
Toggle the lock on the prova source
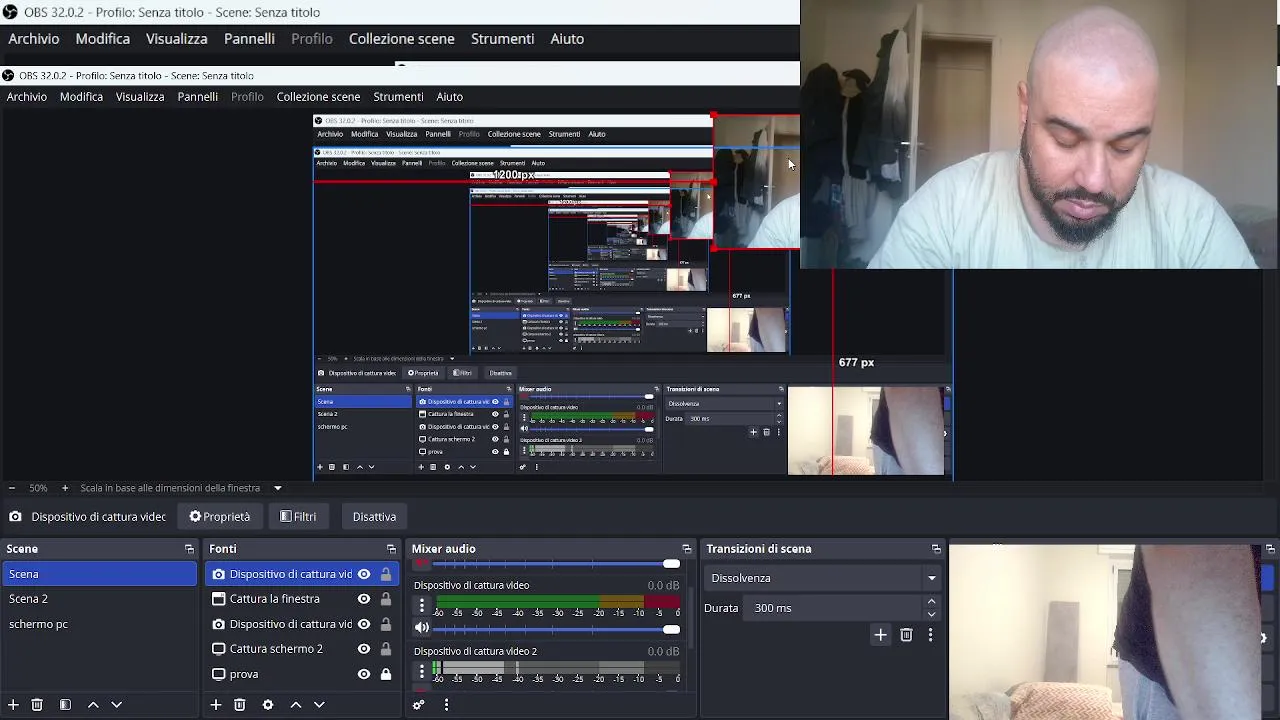(x=386, y=674)
